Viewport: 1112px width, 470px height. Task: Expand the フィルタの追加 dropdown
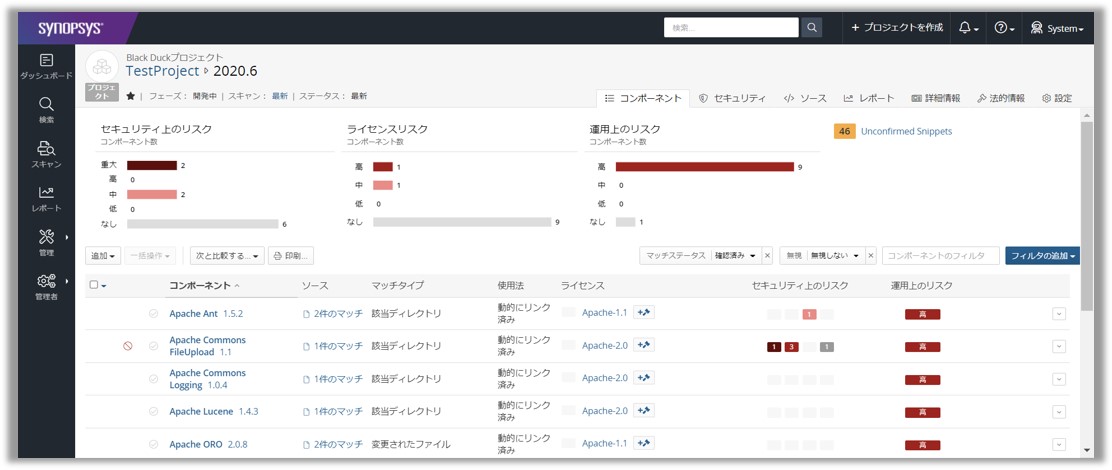click(x=1042, y=256)
